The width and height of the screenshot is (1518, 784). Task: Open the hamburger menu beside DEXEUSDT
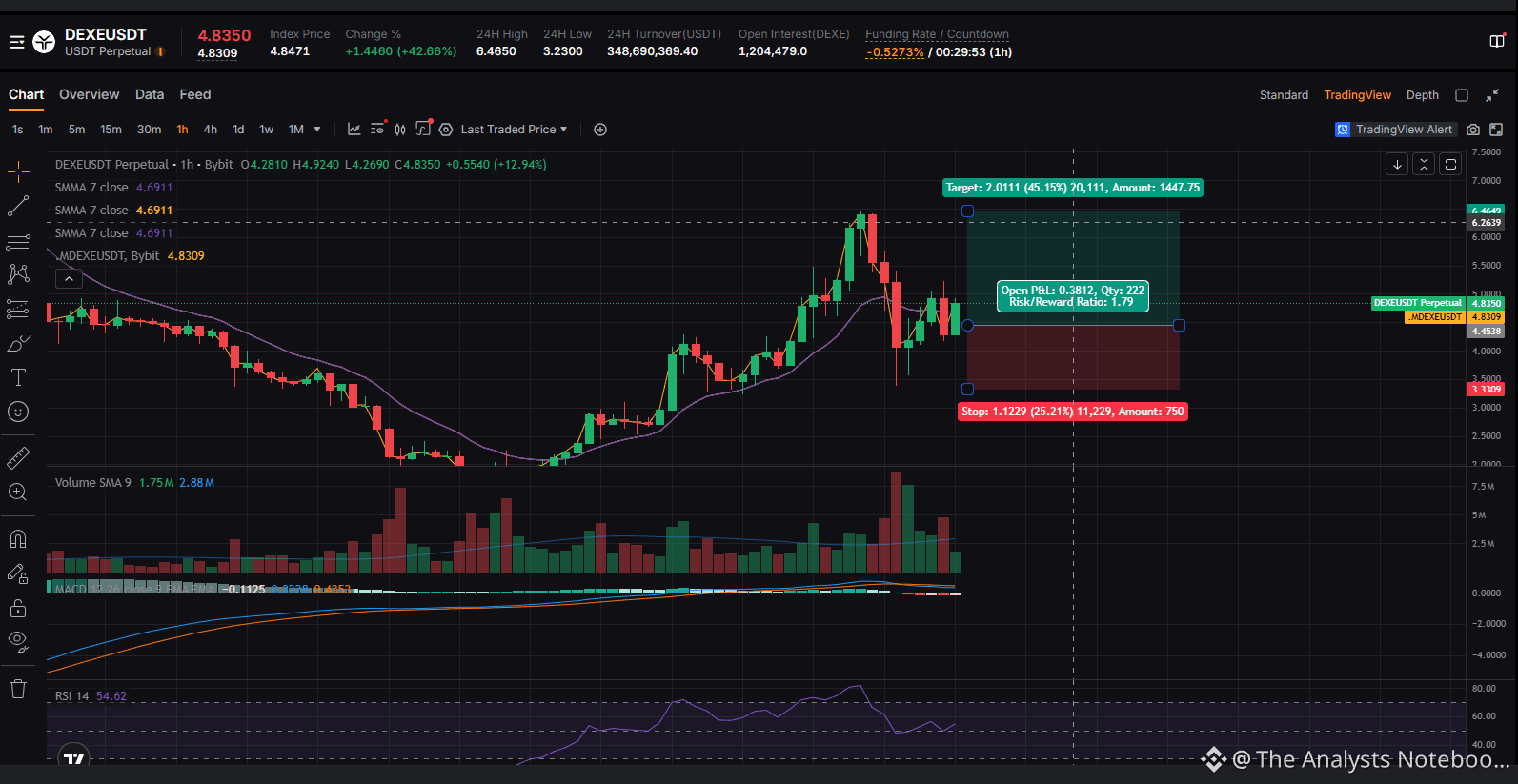pos(16,42)
